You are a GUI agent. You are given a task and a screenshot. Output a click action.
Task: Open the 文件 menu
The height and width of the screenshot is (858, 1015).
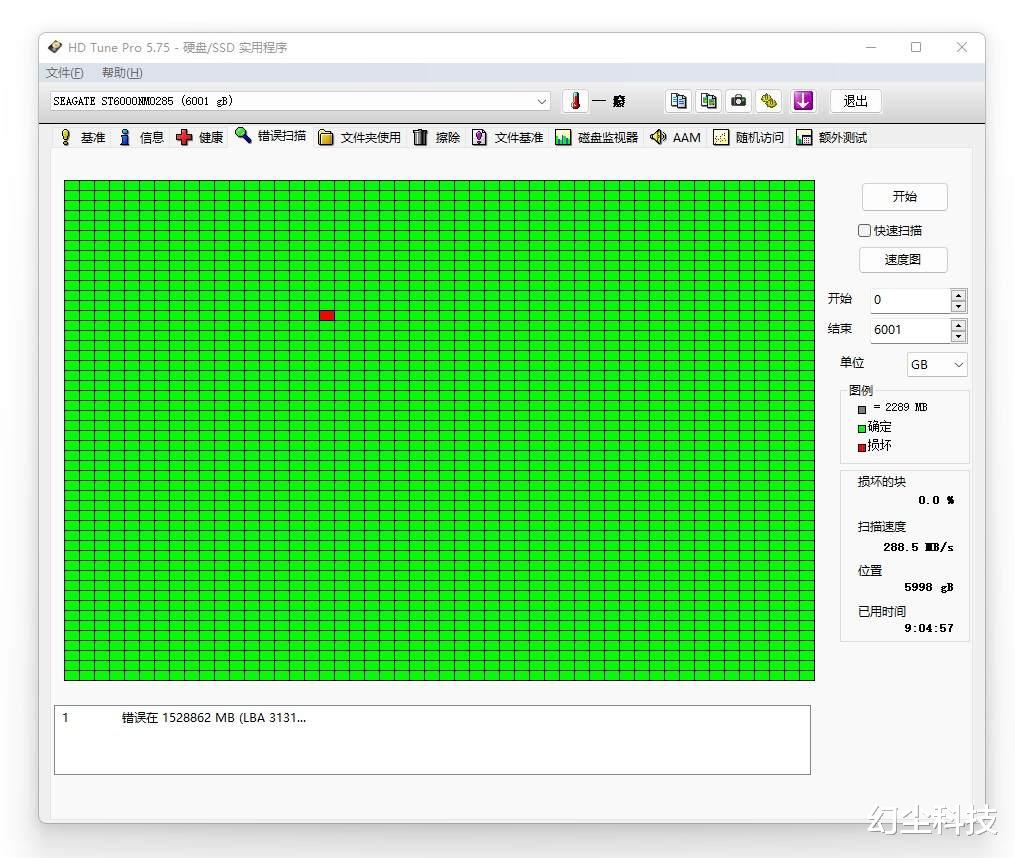click(x=64, y=73)
